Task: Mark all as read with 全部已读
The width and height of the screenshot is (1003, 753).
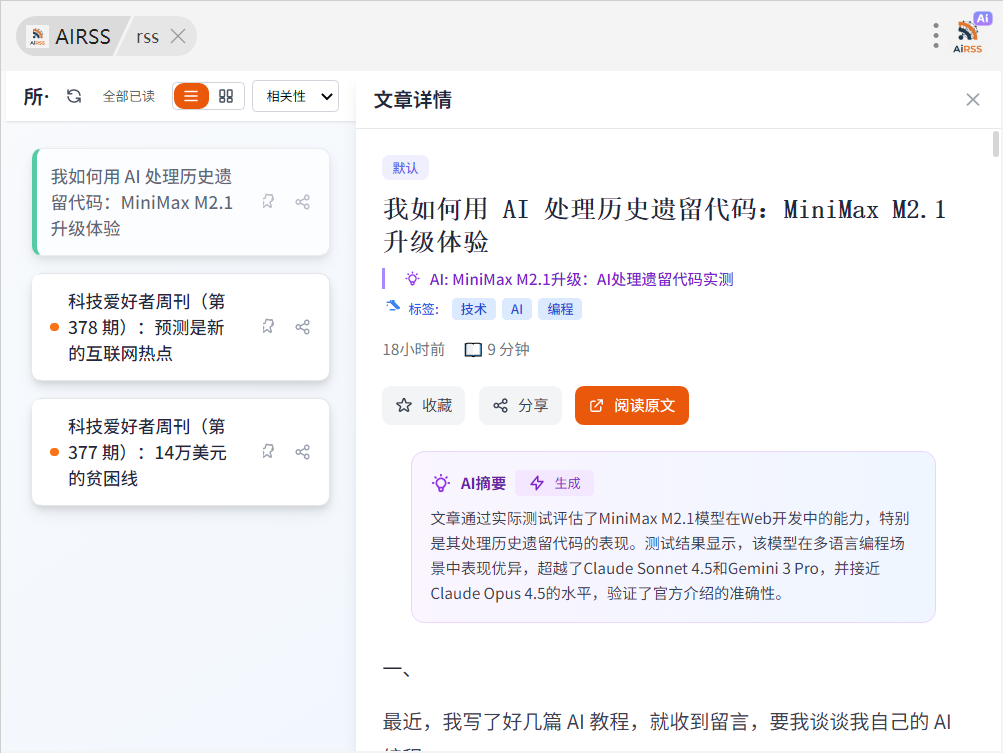Action: coord(129,96)
